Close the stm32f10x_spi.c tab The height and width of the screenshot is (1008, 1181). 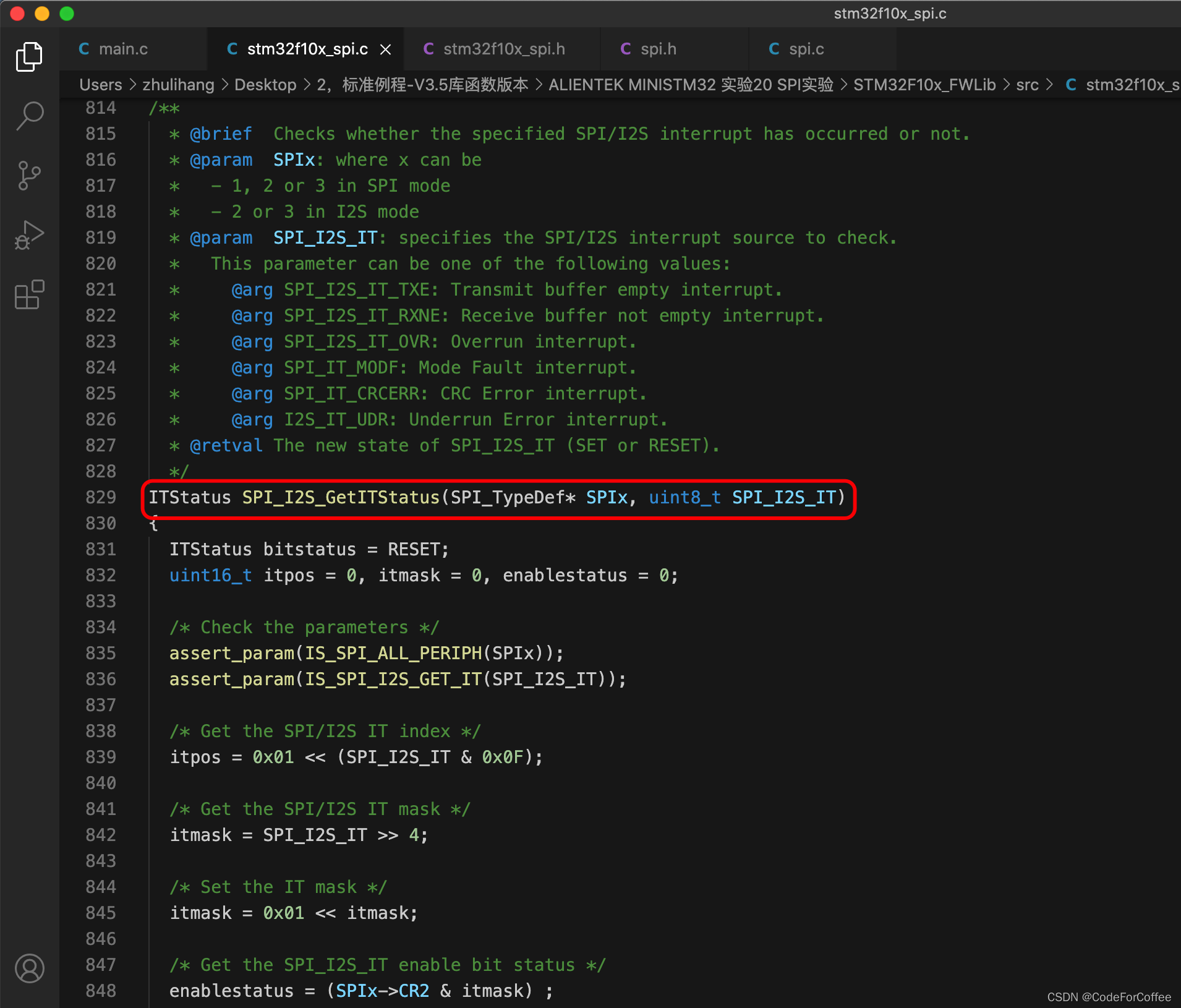386,49
